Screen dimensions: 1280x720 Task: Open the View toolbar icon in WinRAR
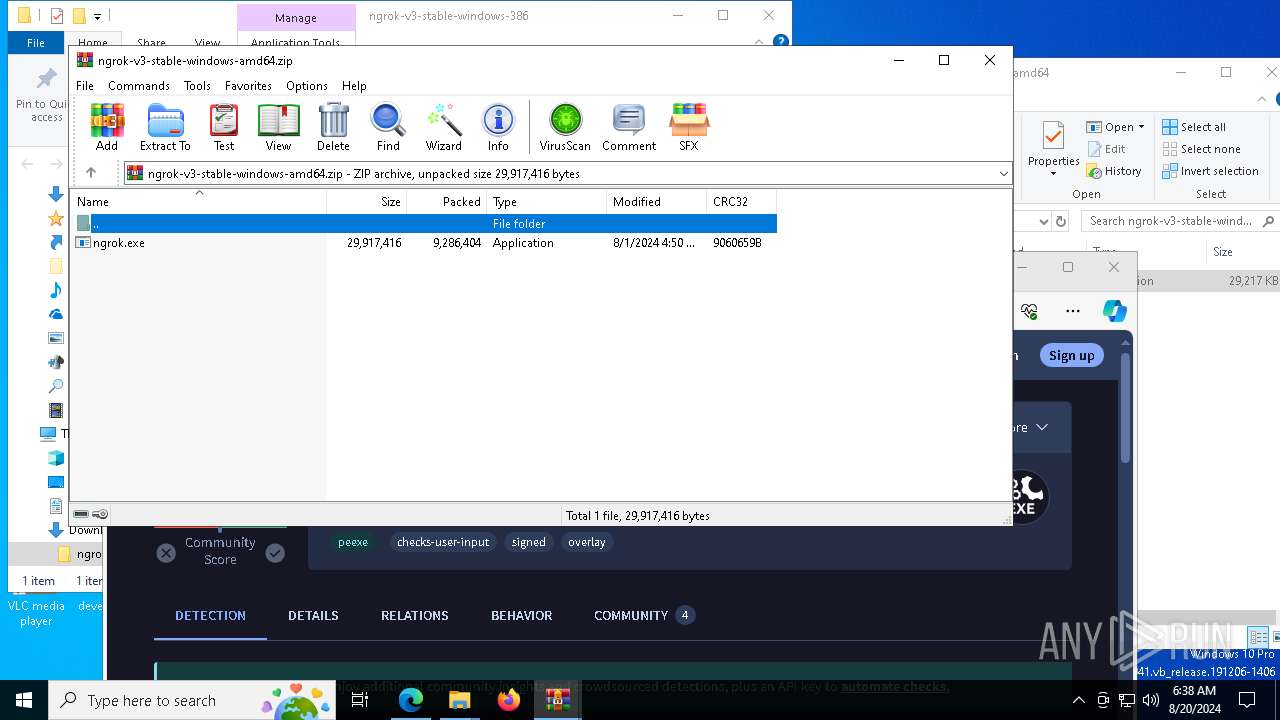(x=278, y=127)
